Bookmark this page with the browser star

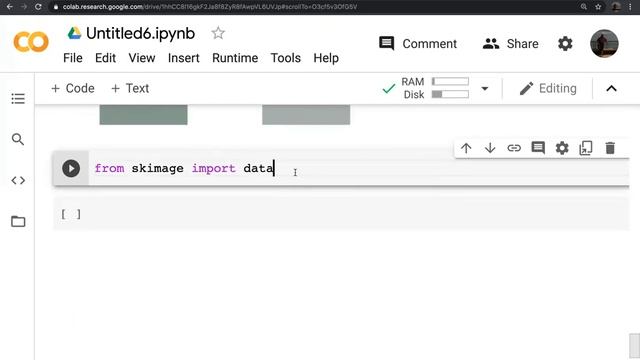598,7
